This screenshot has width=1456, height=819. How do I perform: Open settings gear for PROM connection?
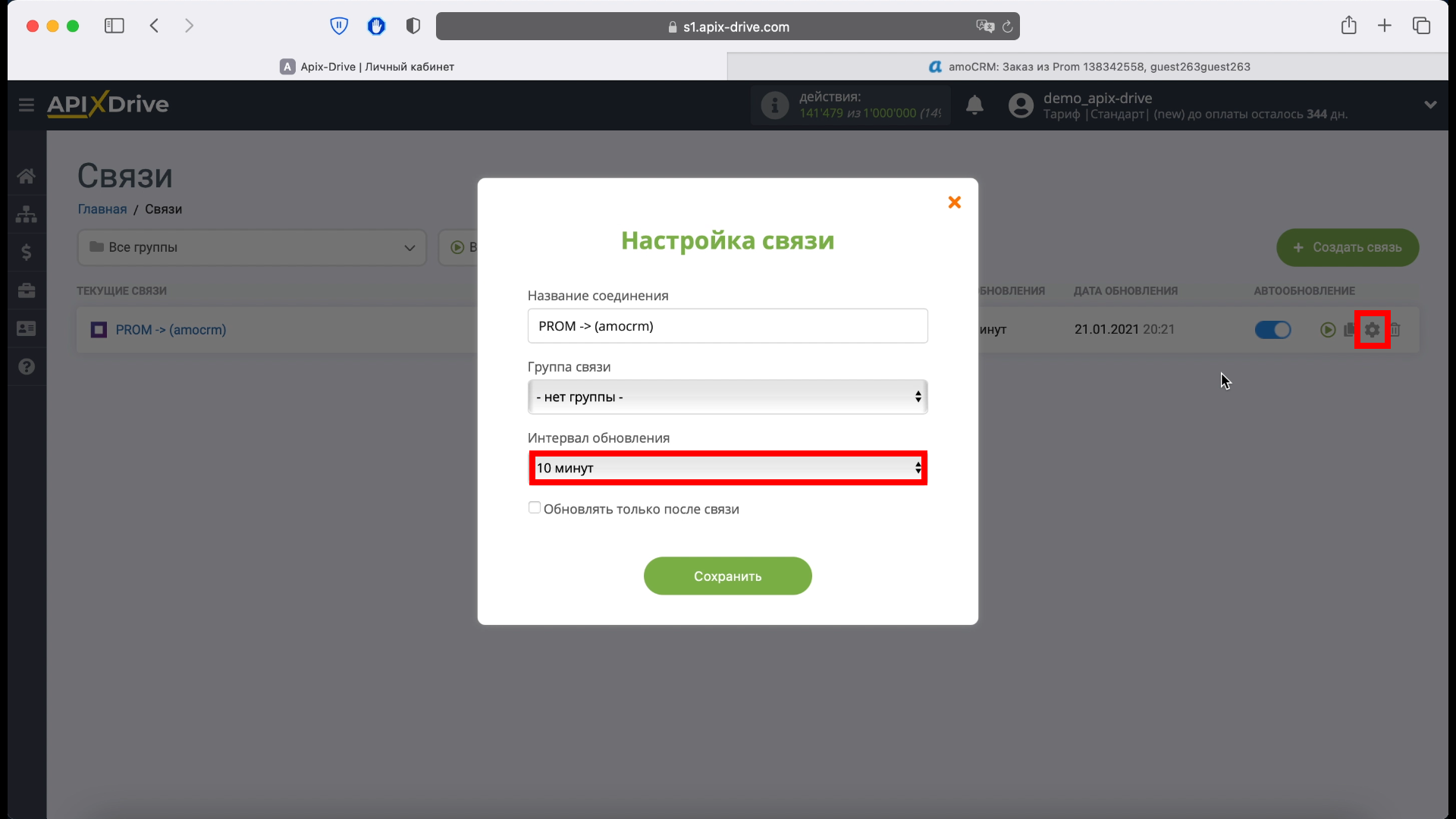pos(1372,330)
